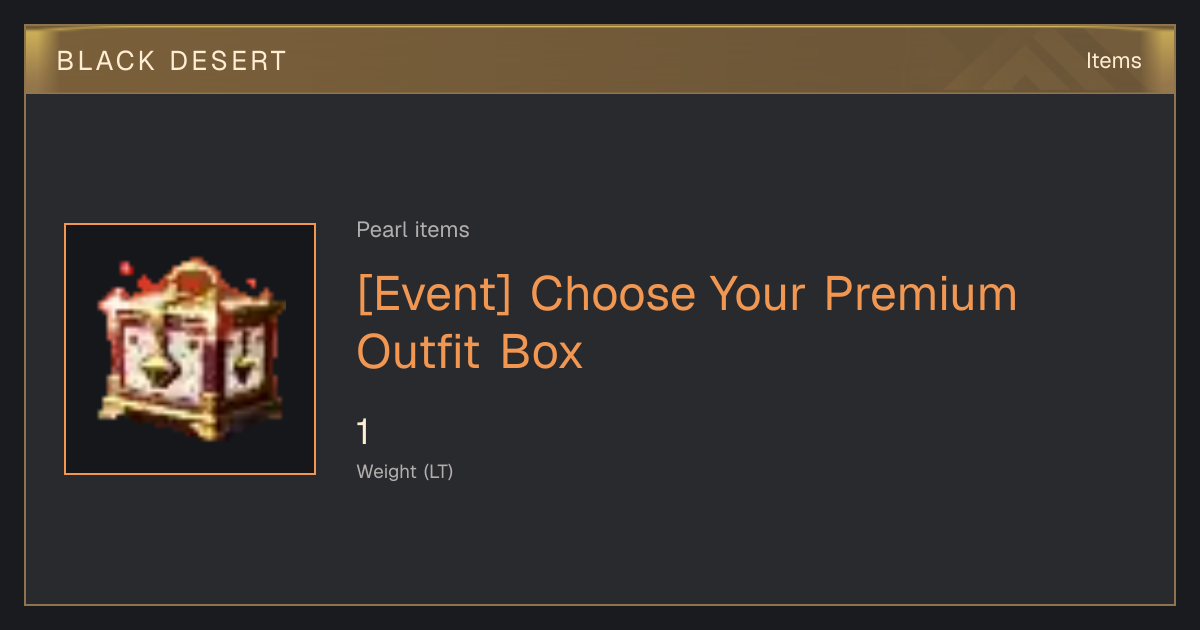Click the word Premium in the item title
Image resolution: width=1200 pixels, height=630 pixels.
tap(920, 294)
